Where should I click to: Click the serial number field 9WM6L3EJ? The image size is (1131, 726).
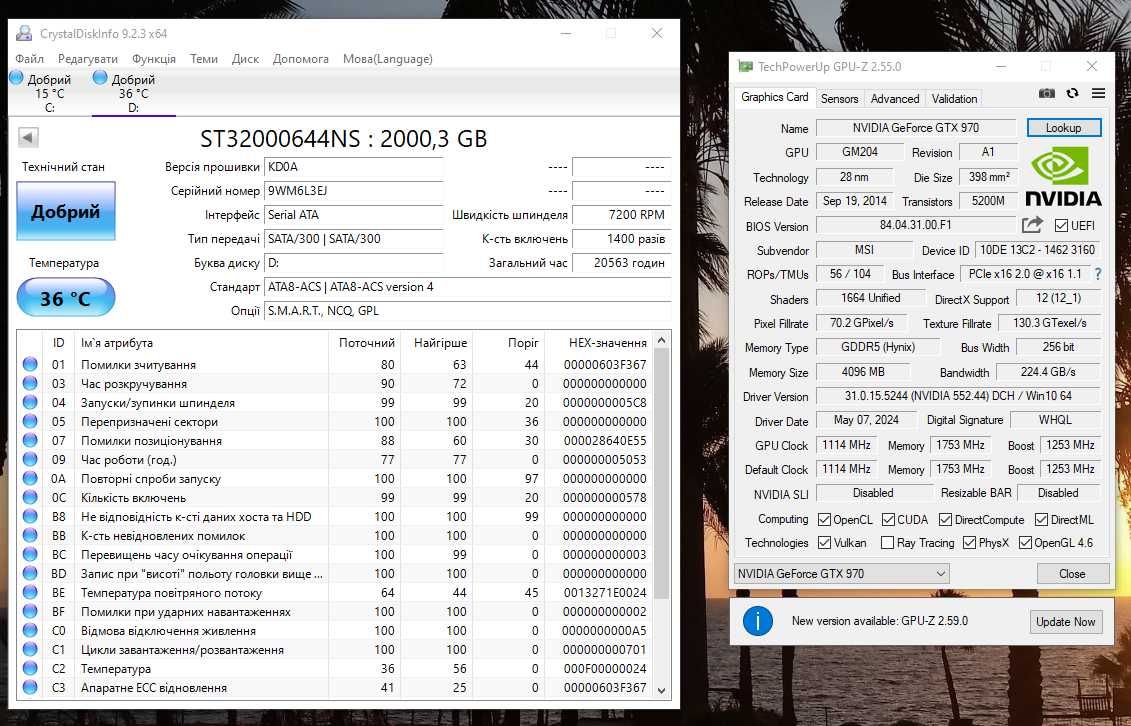tap(353, 191)
